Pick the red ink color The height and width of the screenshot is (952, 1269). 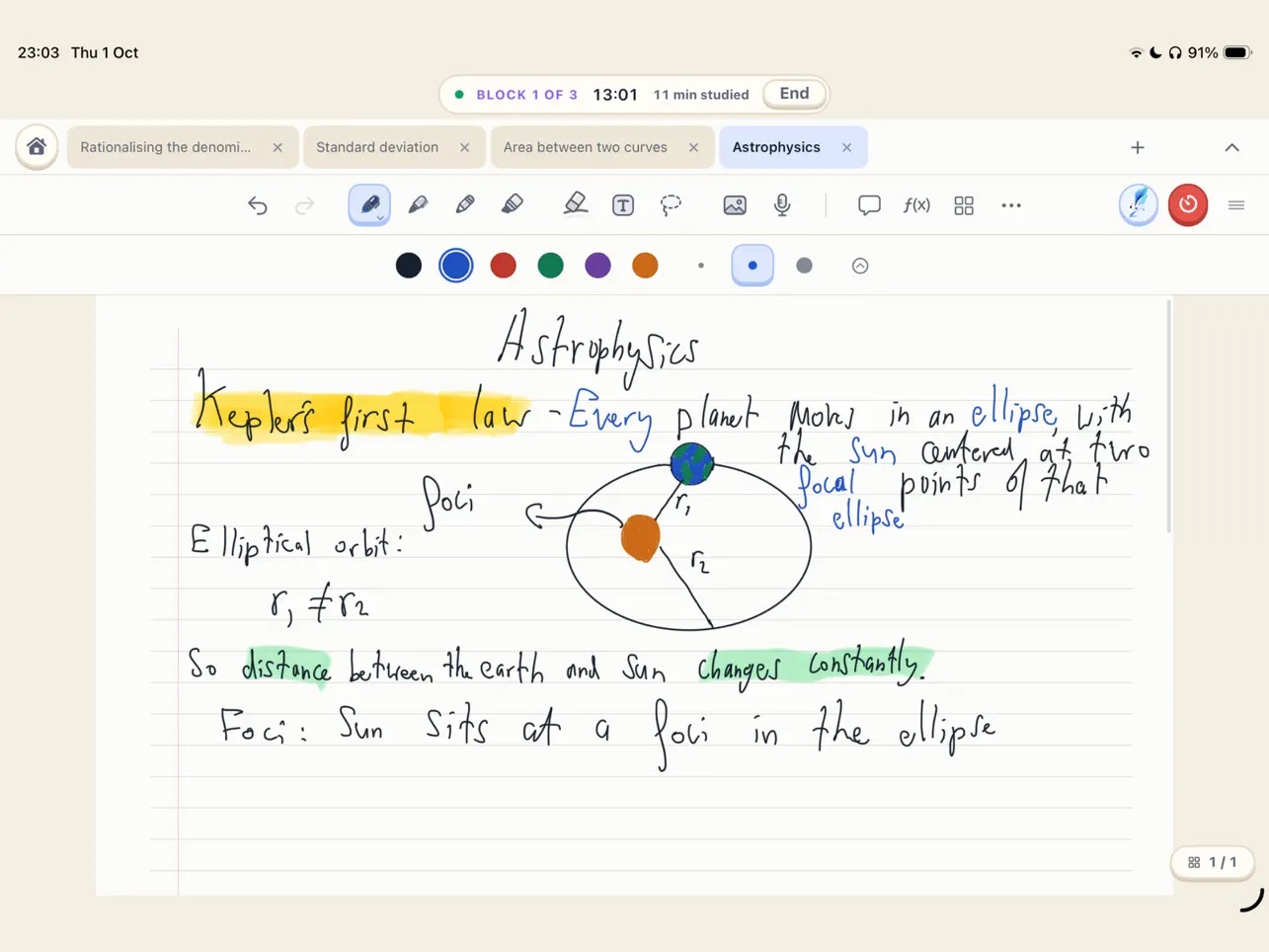[504, 266]
